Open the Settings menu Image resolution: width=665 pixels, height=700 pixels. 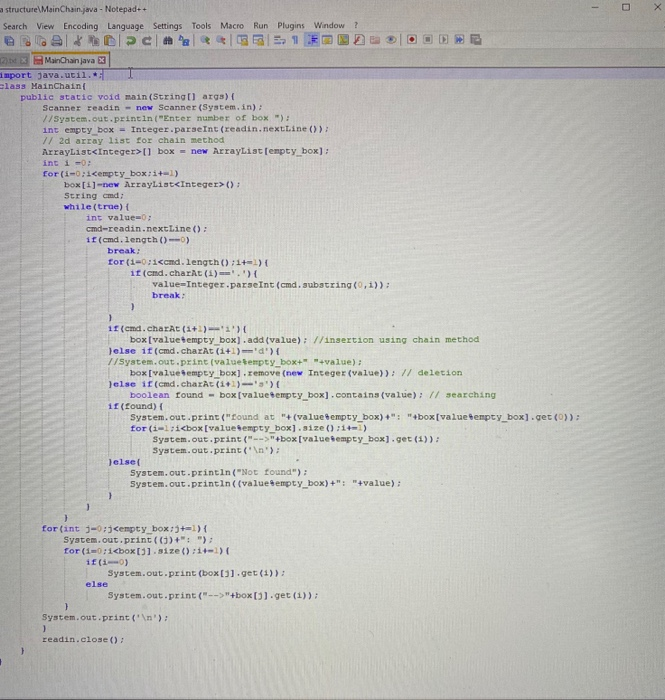click(x=167, y=26)
